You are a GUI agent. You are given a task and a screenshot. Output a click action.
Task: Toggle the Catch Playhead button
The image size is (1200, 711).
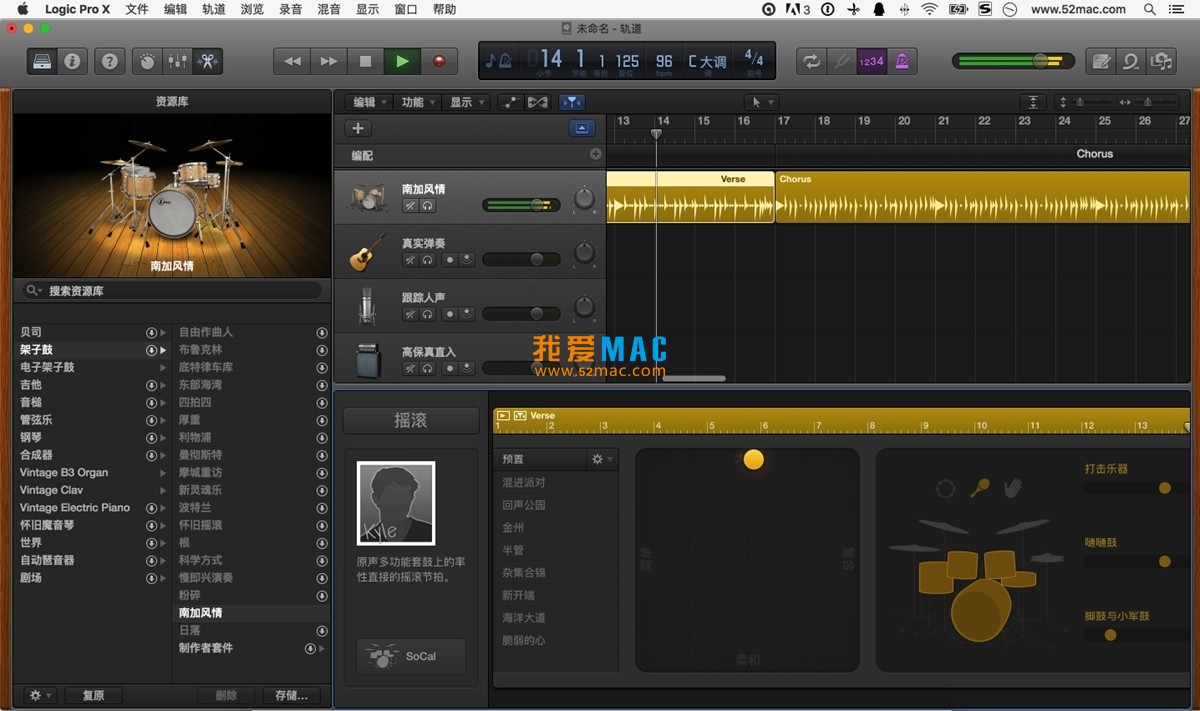pyautogui.click(x=572, y=102)
